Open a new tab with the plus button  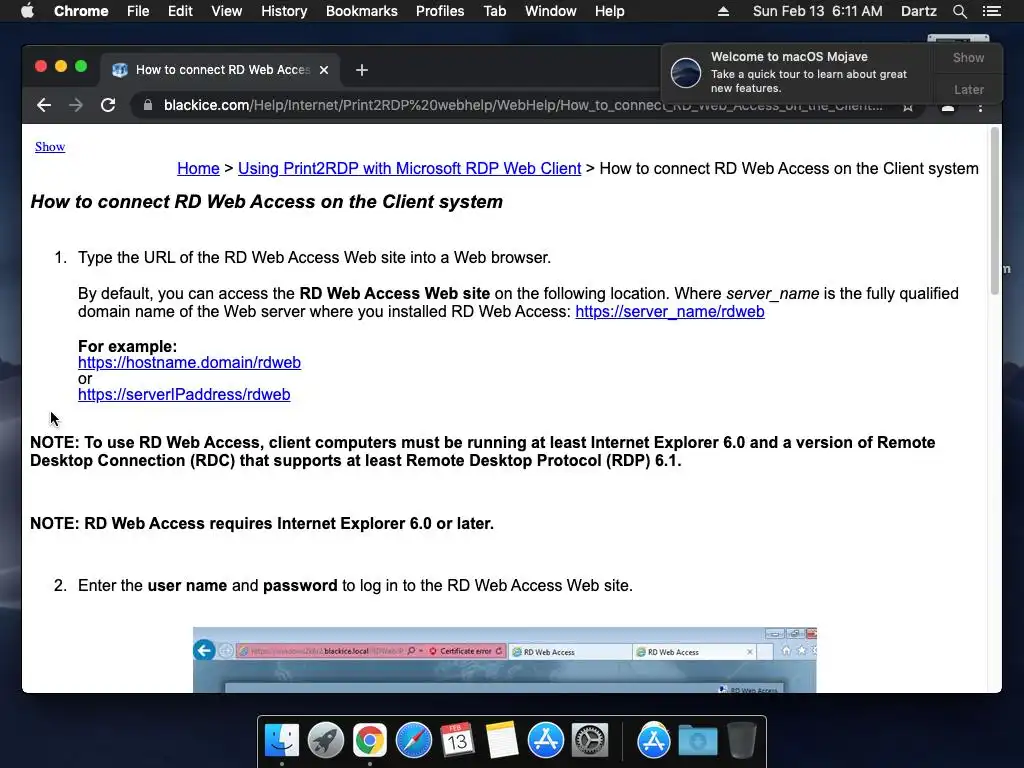[x=362, y=70]
